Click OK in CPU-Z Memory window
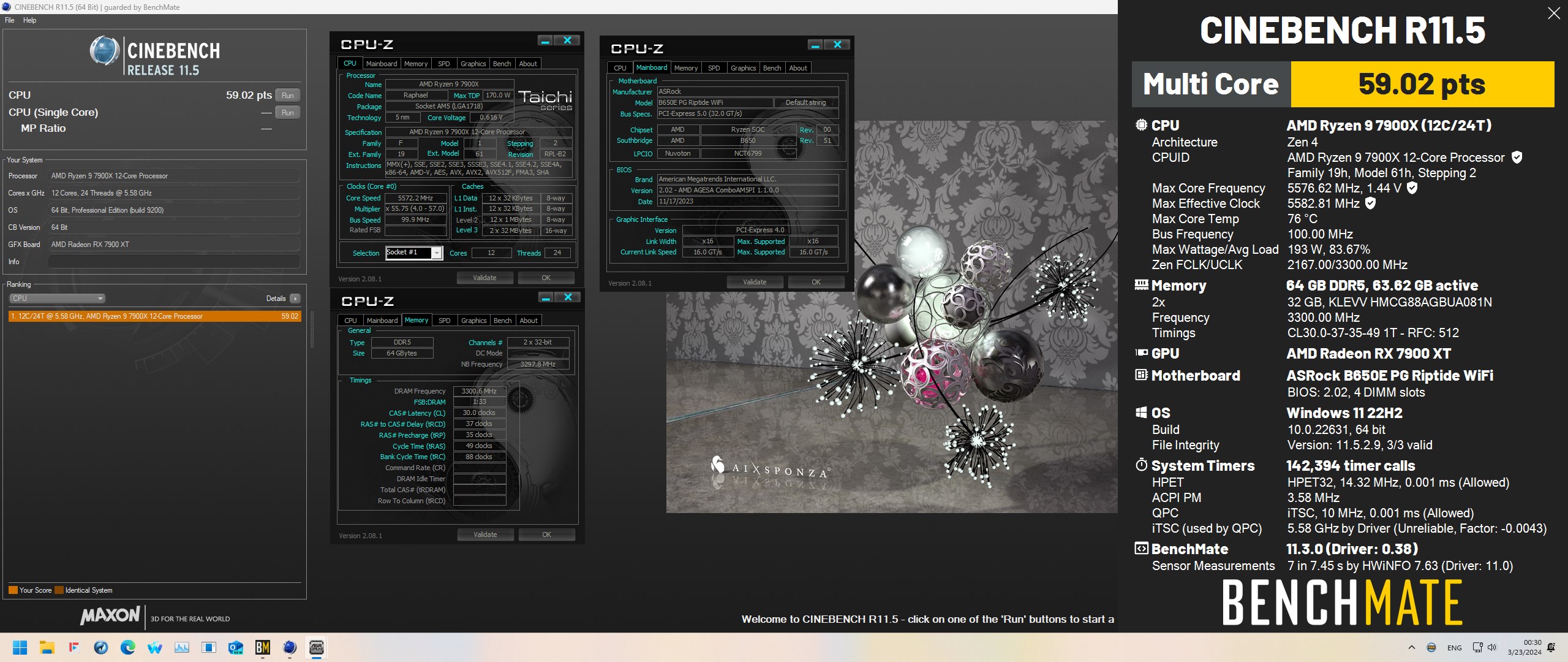 [x=546, y=535]
